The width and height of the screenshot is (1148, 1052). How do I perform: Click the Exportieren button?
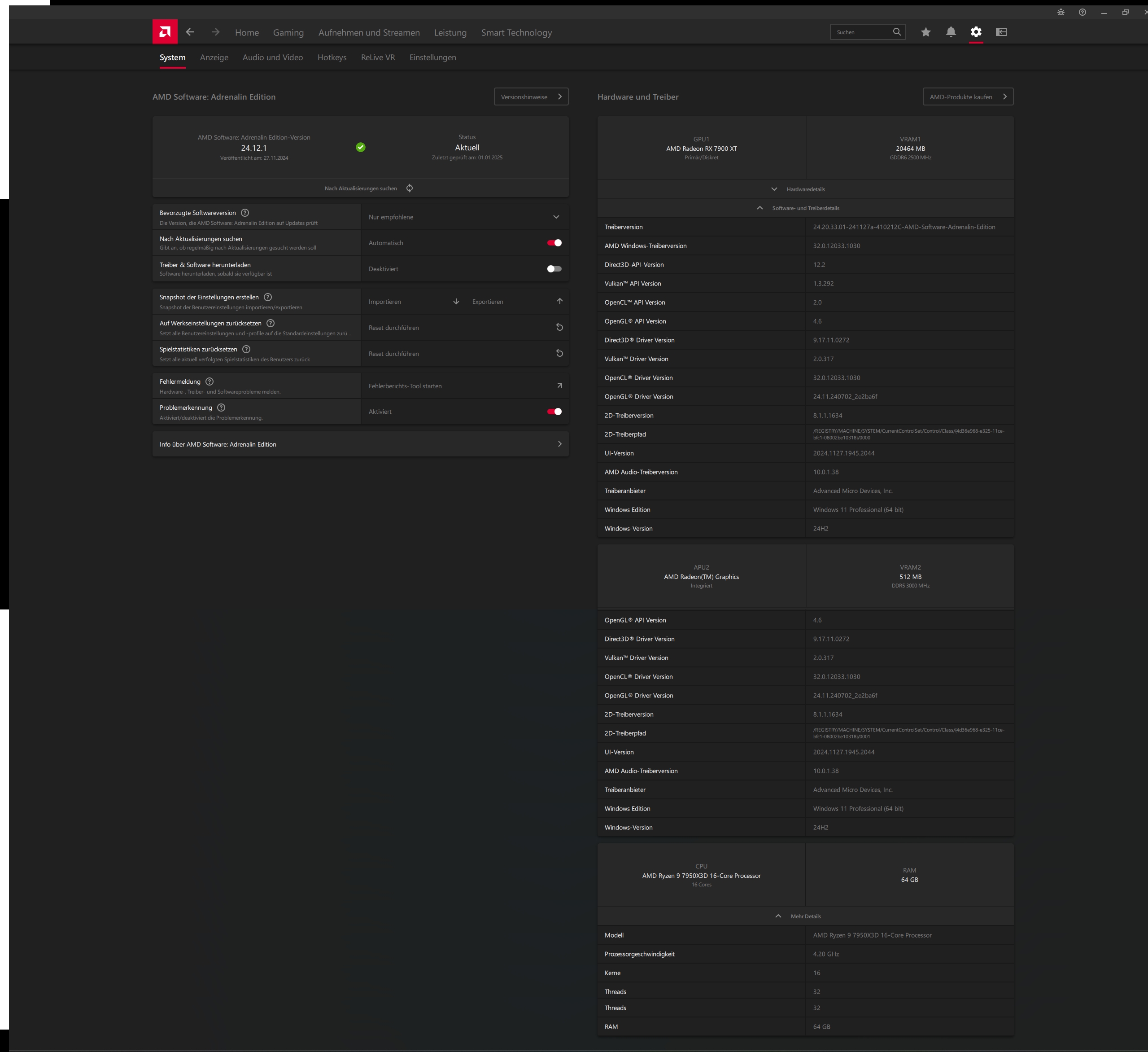coord(516,301)
